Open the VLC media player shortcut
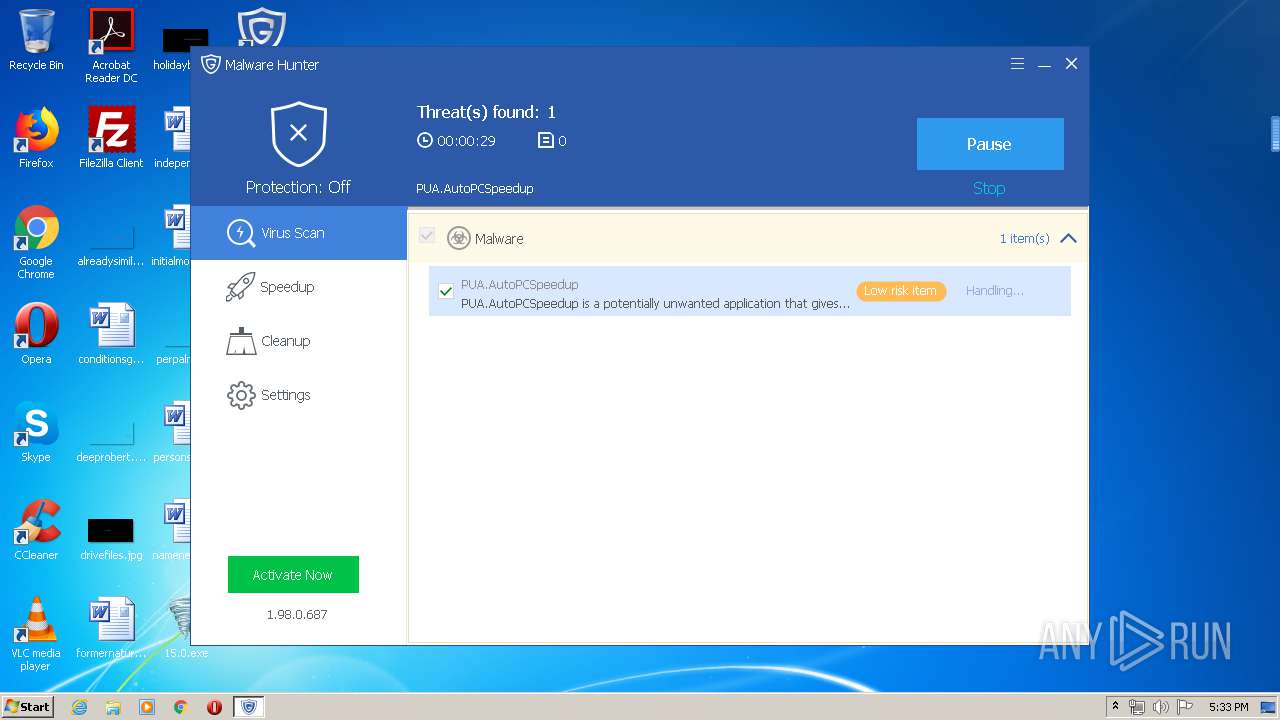1280x720 pixels. coord(36,634)
